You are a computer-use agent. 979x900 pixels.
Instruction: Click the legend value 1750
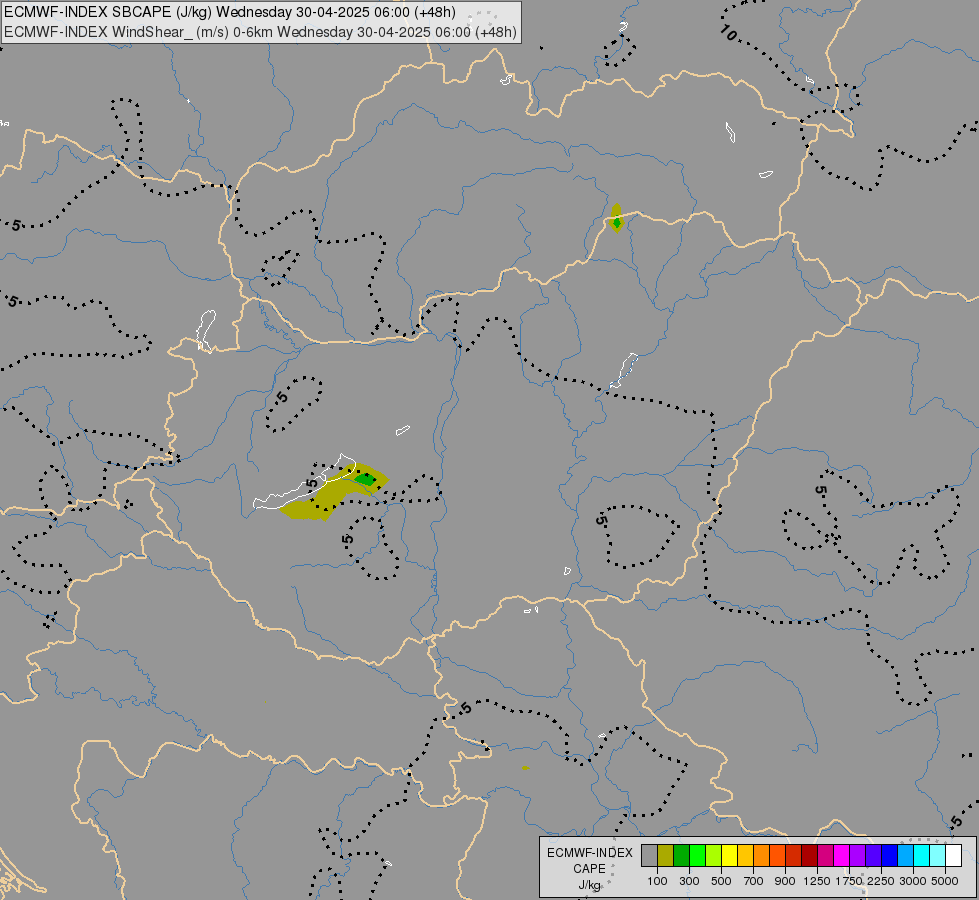tap(849, 881)
